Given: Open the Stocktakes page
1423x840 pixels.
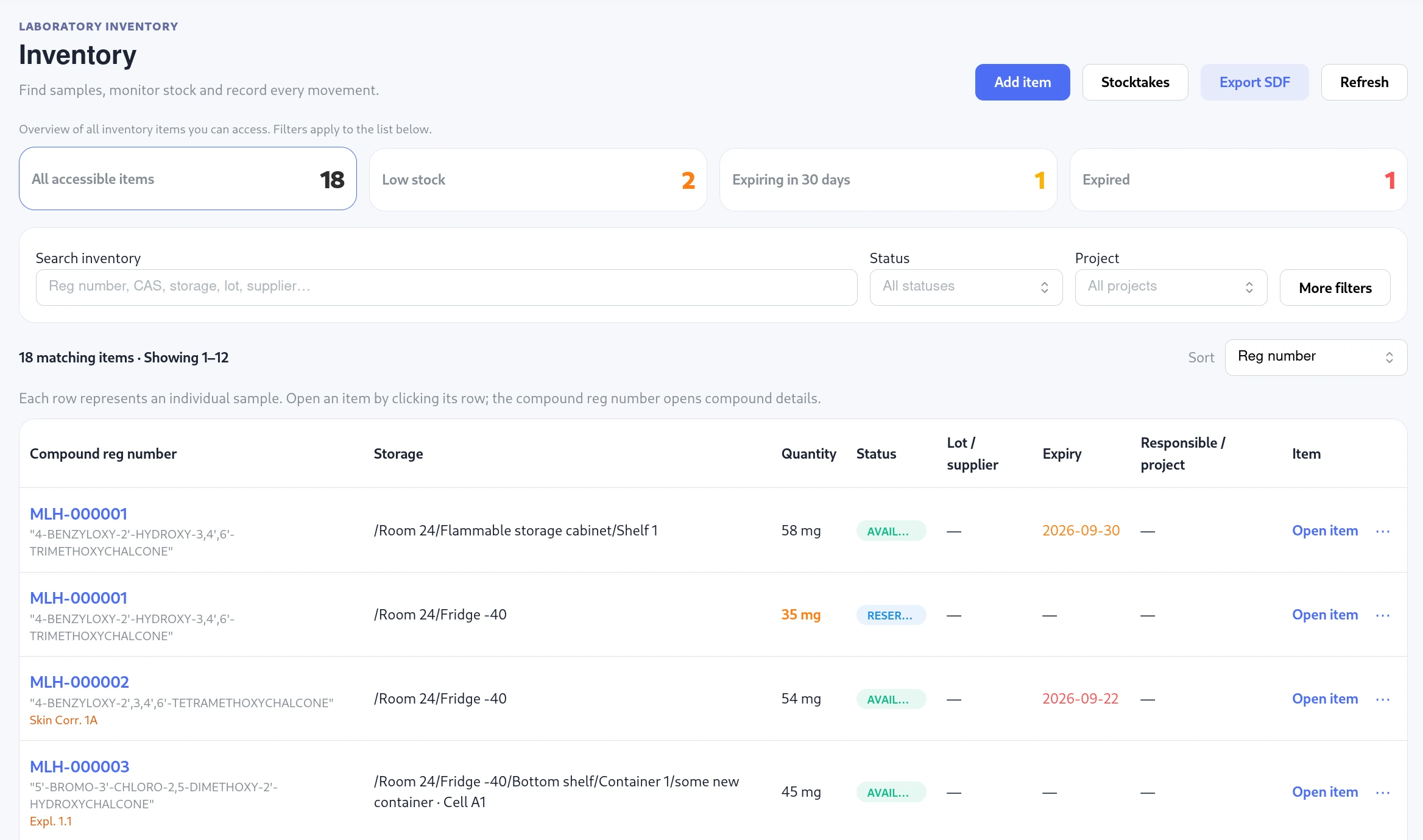Looking at the screenshot, I should (x=1135, y=82).
